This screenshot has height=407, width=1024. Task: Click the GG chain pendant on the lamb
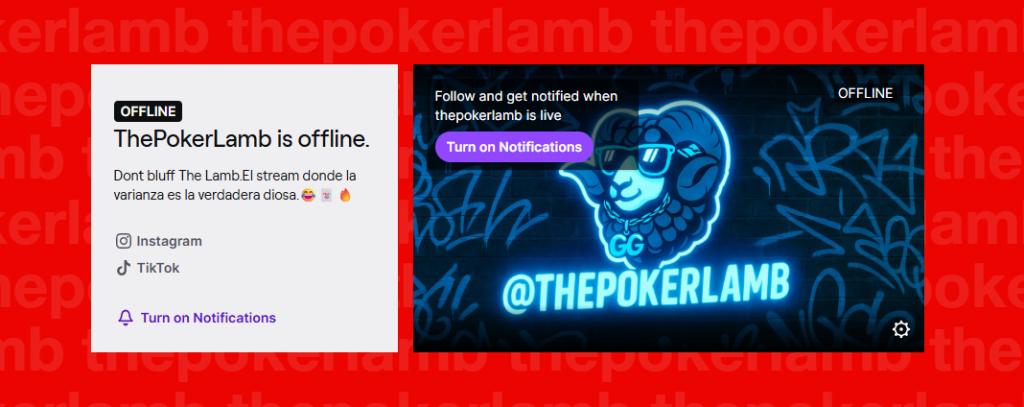tap(628, 243)
